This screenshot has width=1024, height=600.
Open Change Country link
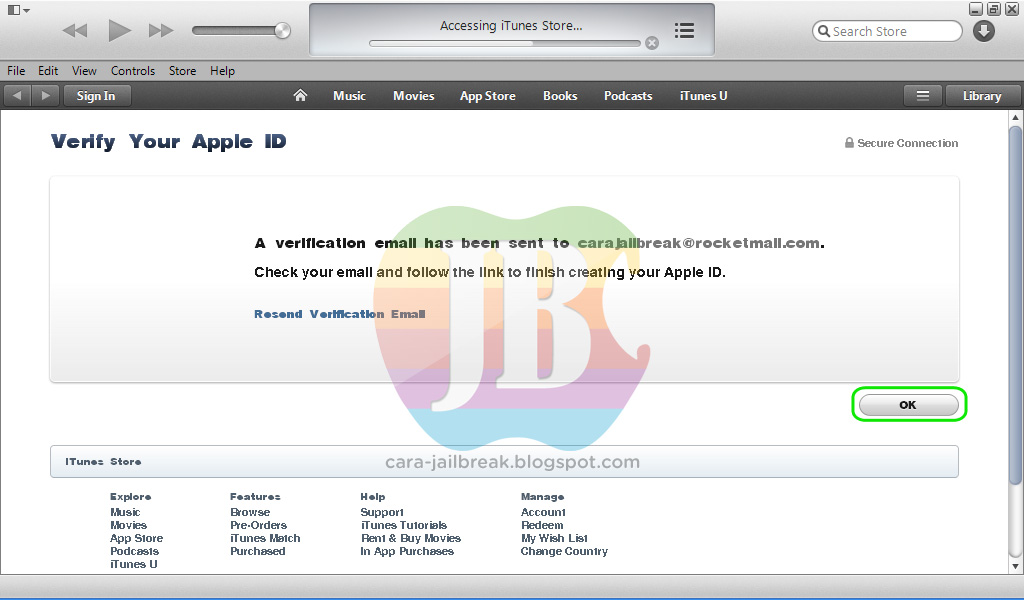(564, 551)
